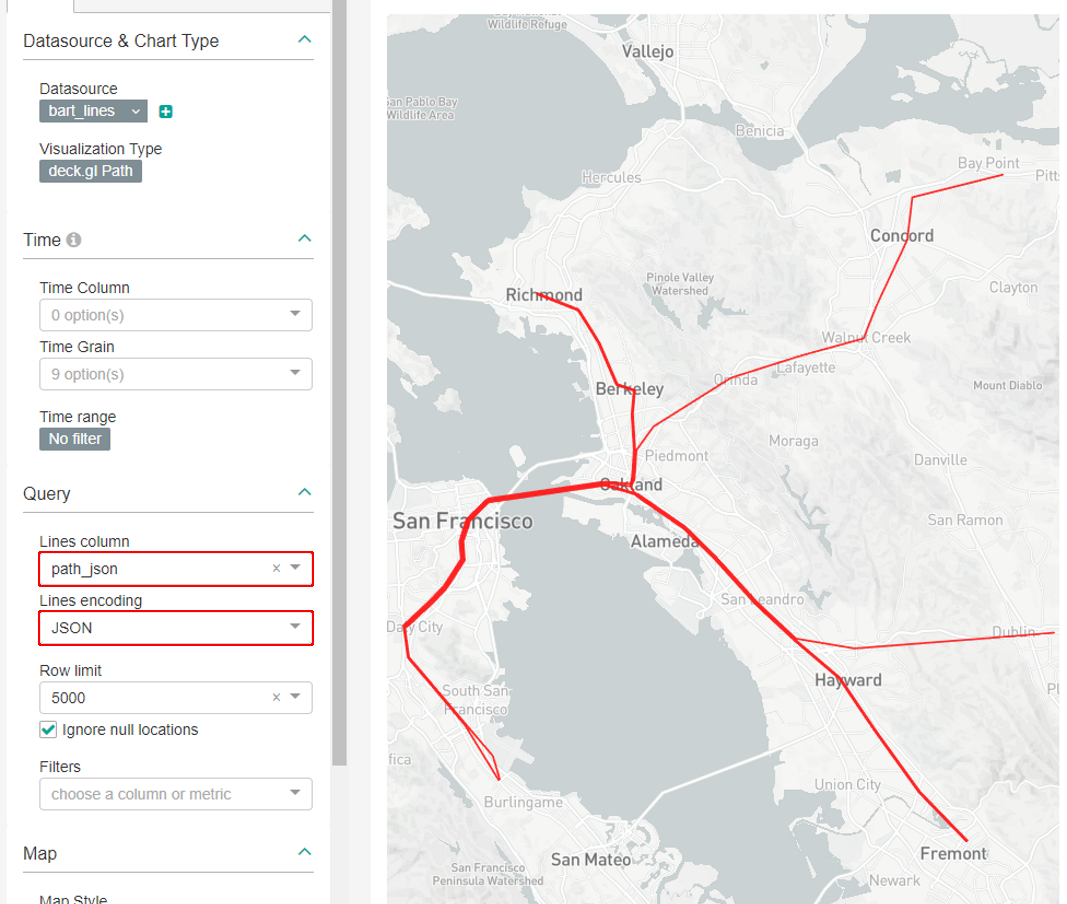Image resolution: width=1067 pixels, height=904 pixels.
Task: Click the Filters column or metric field
Action: 165,794
